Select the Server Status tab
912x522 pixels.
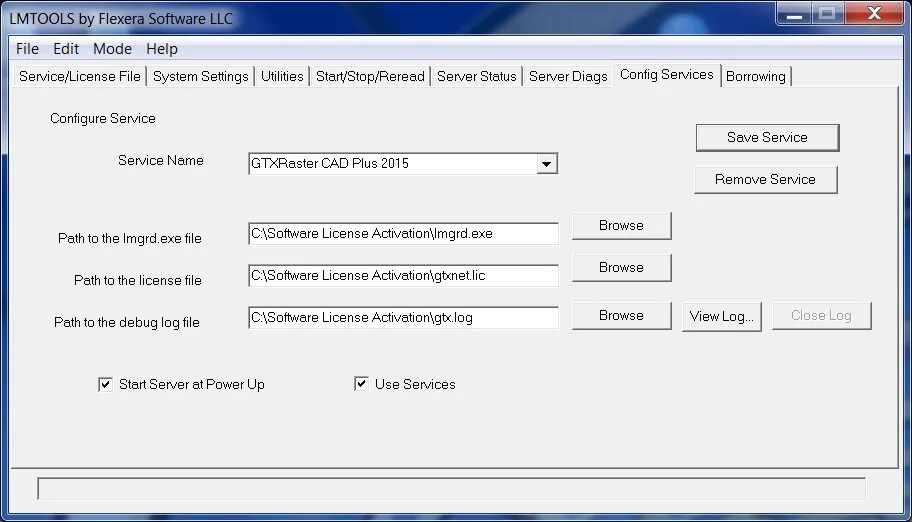(476, 76)
